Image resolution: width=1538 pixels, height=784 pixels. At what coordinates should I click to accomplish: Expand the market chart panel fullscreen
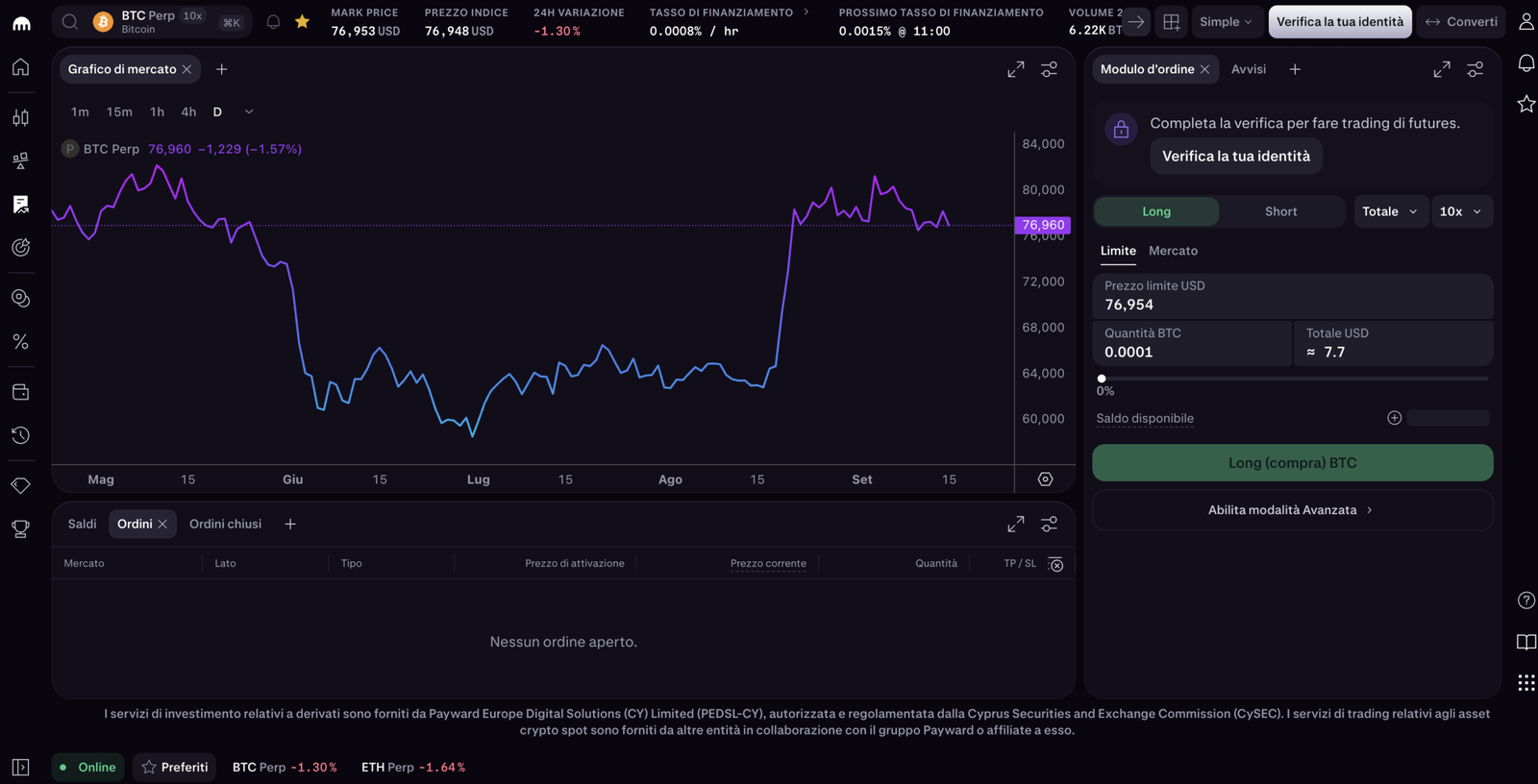1016,69
